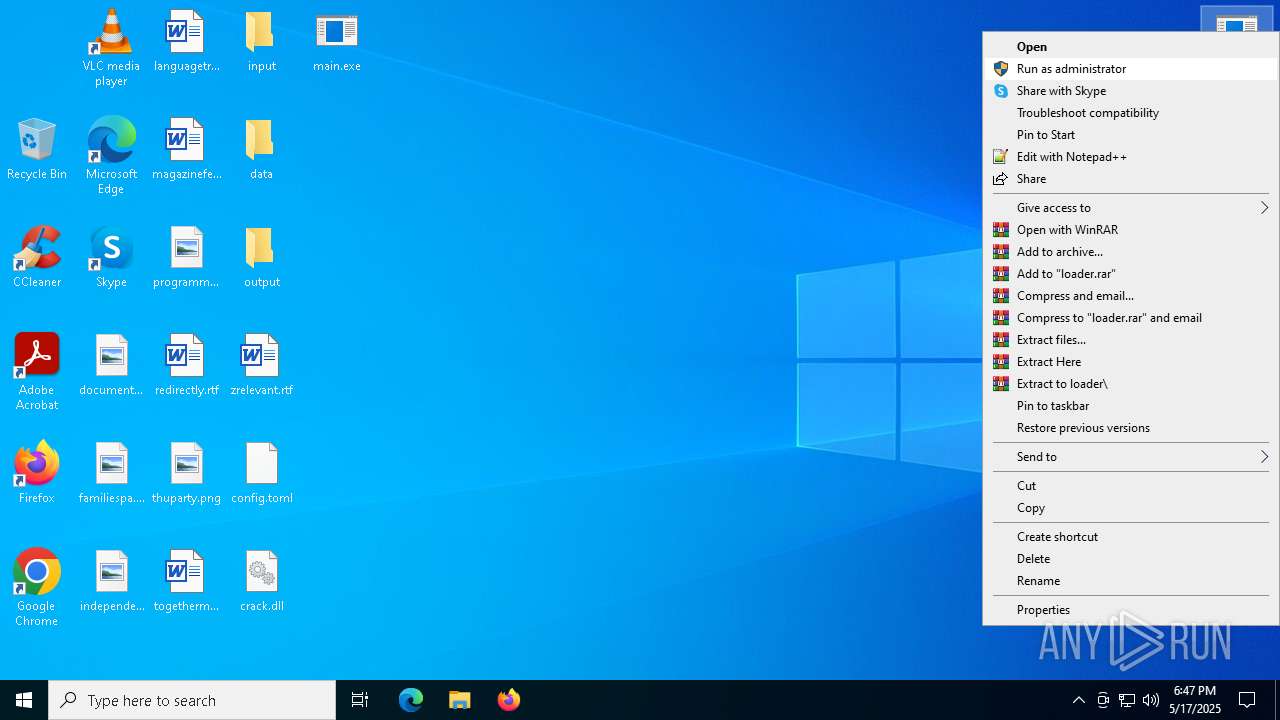Choose Add to "loader.rar"
Image resolution: width=1280 pixels, height=720 pixels.
point(1130,274)
